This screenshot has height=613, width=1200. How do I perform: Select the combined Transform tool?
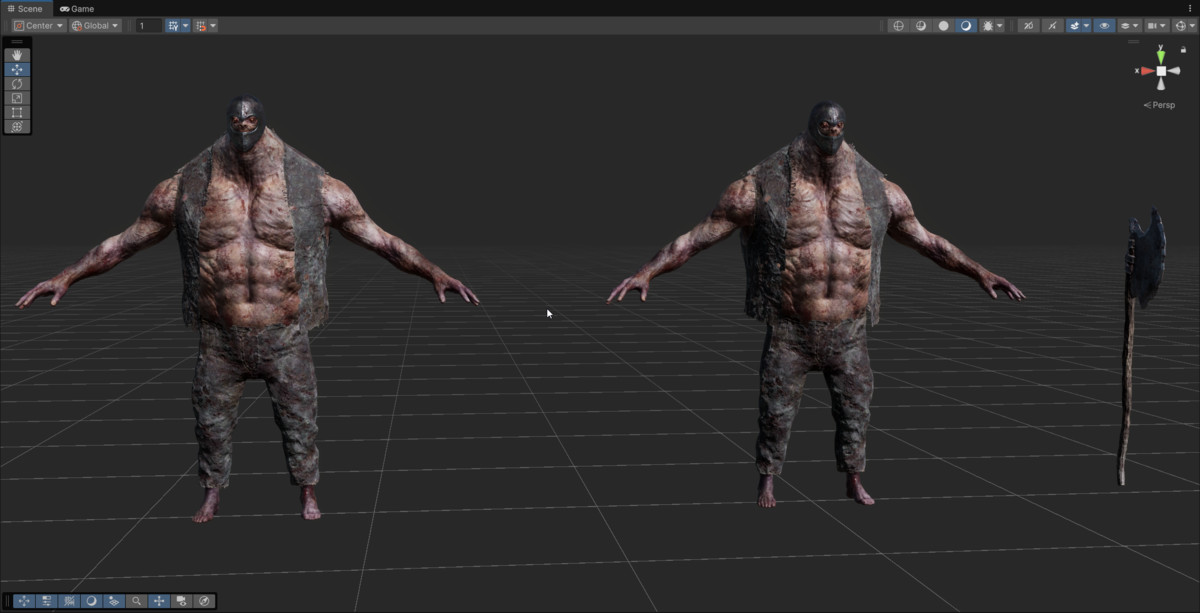(17, 126)
